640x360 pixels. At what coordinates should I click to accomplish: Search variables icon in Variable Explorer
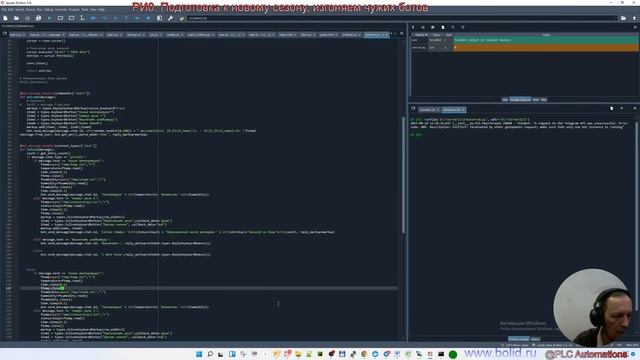tap(453, 27)
